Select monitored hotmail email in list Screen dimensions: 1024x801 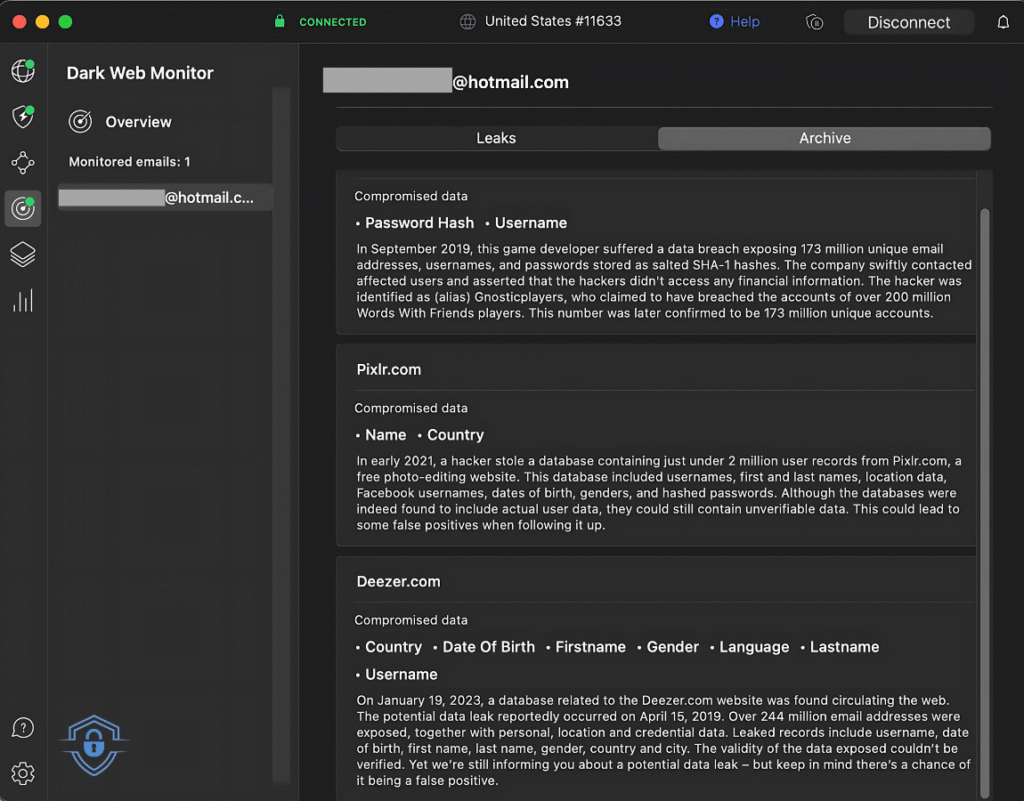(165, 197)
